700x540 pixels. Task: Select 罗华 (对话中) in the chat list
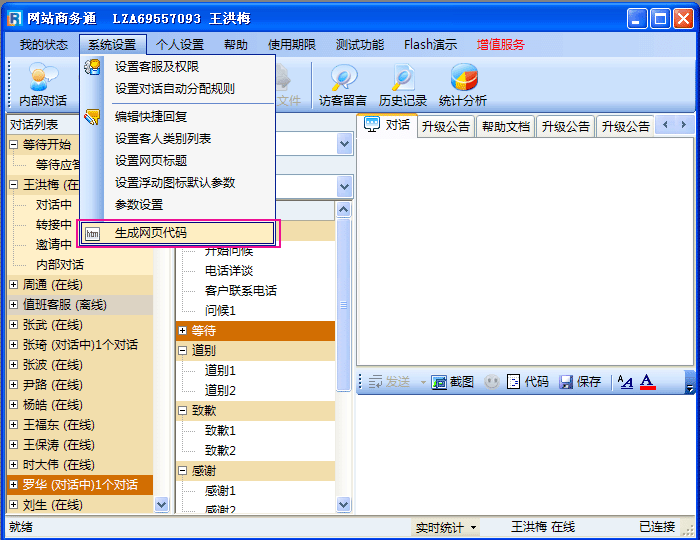pos(80,485)
